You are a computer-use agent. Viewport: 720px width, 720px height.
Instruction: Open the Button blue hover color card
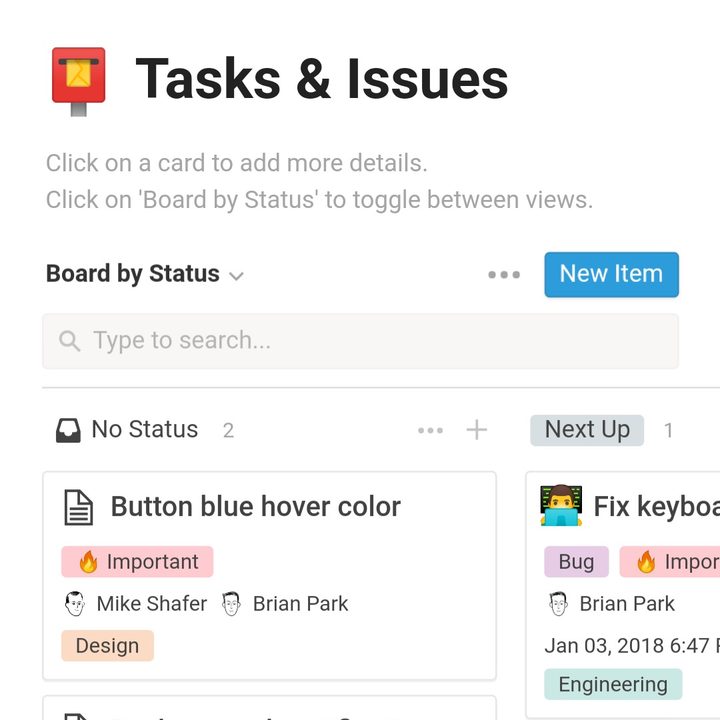[x=270, y=575]
